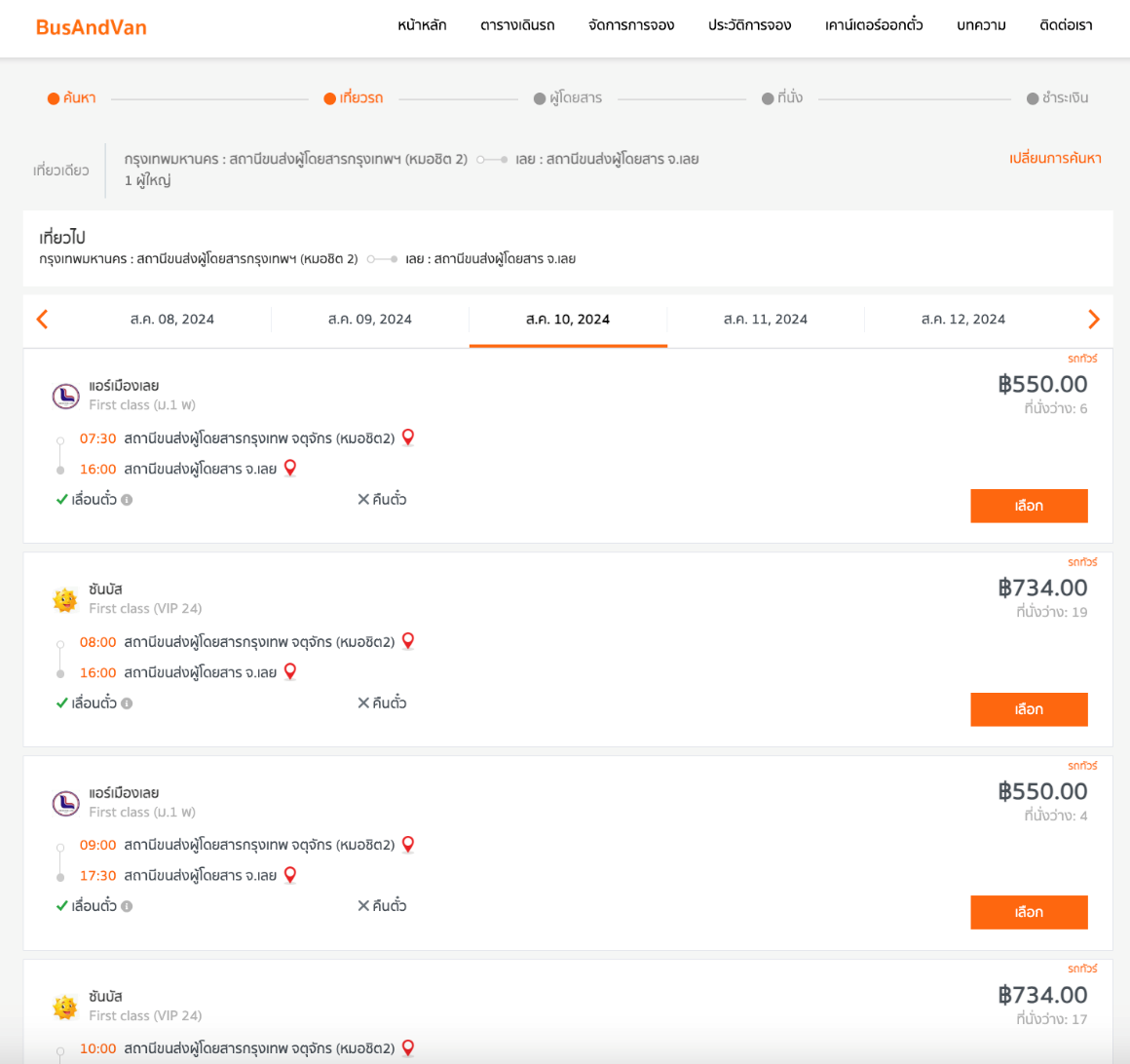Click เลื่อนตั๋ว info icon in 08:00 trip
The width and height of the screenshot is (1130, 1064).
(127, 703)
